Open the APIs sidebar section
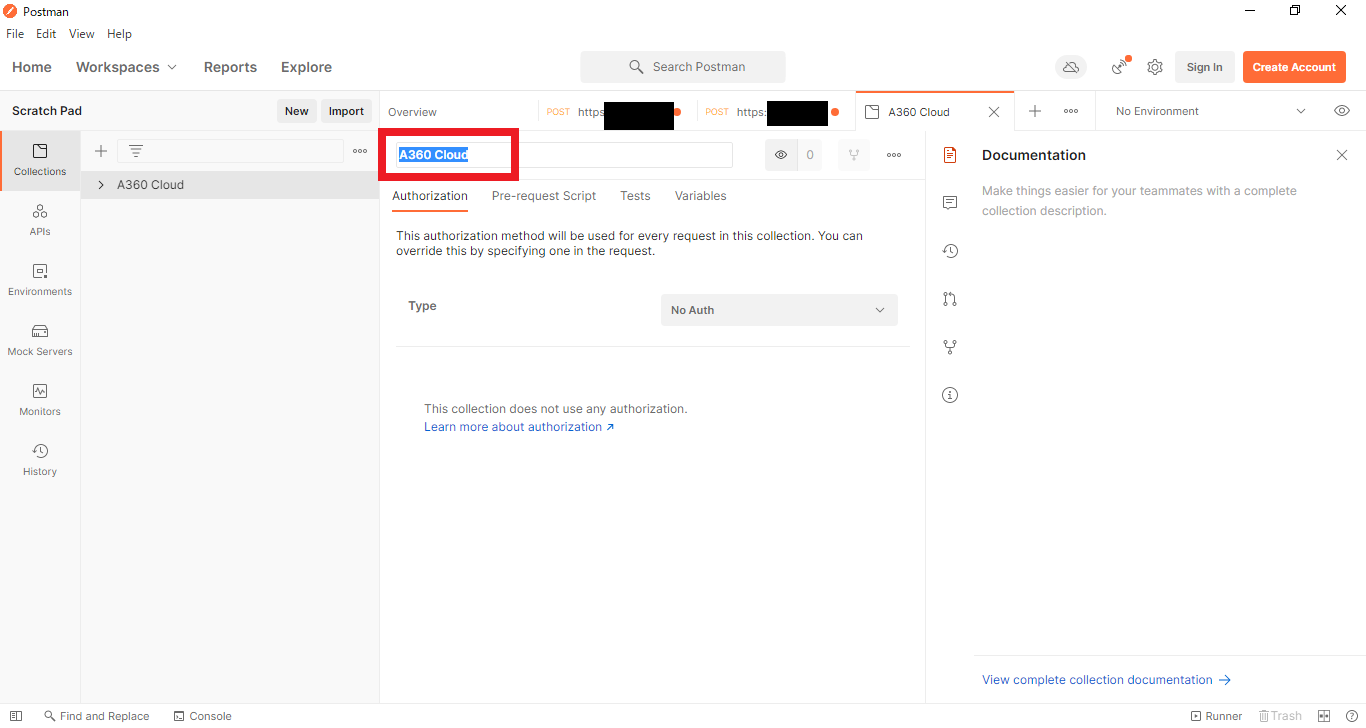The width and height of the screenshot is (1366, 728). (40, 220)
